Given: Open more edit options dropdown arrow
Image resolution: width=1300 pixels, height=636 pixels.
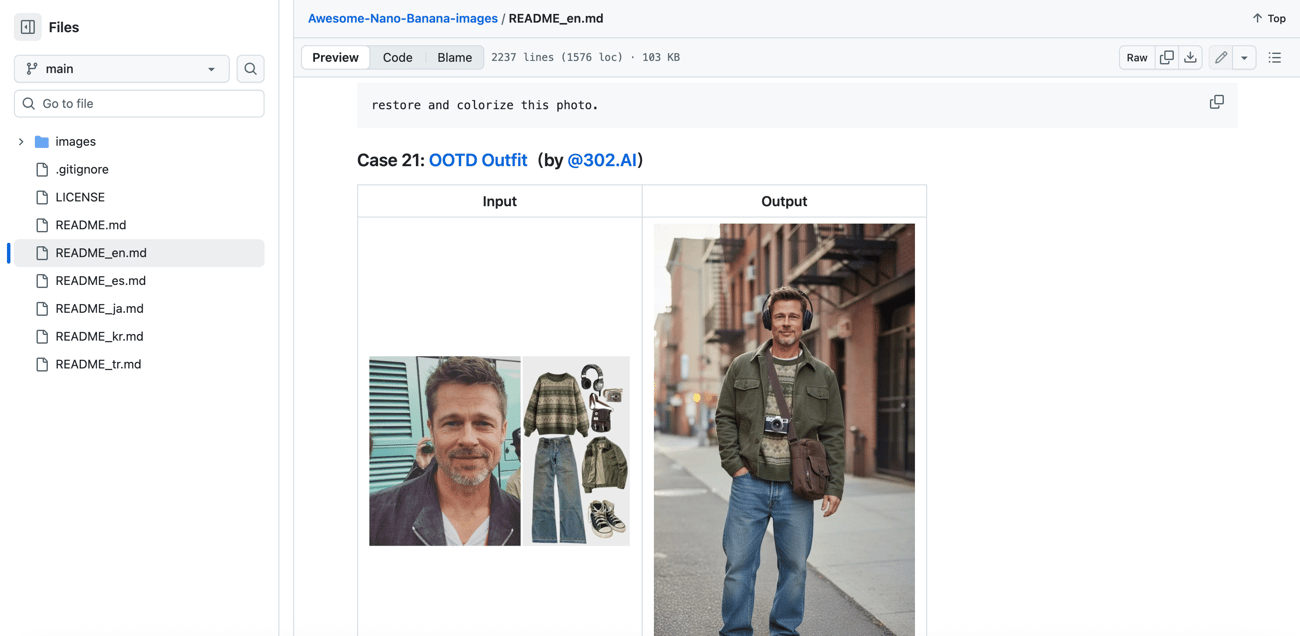Looking at the screenshot, I should [x=1244, y=58].
